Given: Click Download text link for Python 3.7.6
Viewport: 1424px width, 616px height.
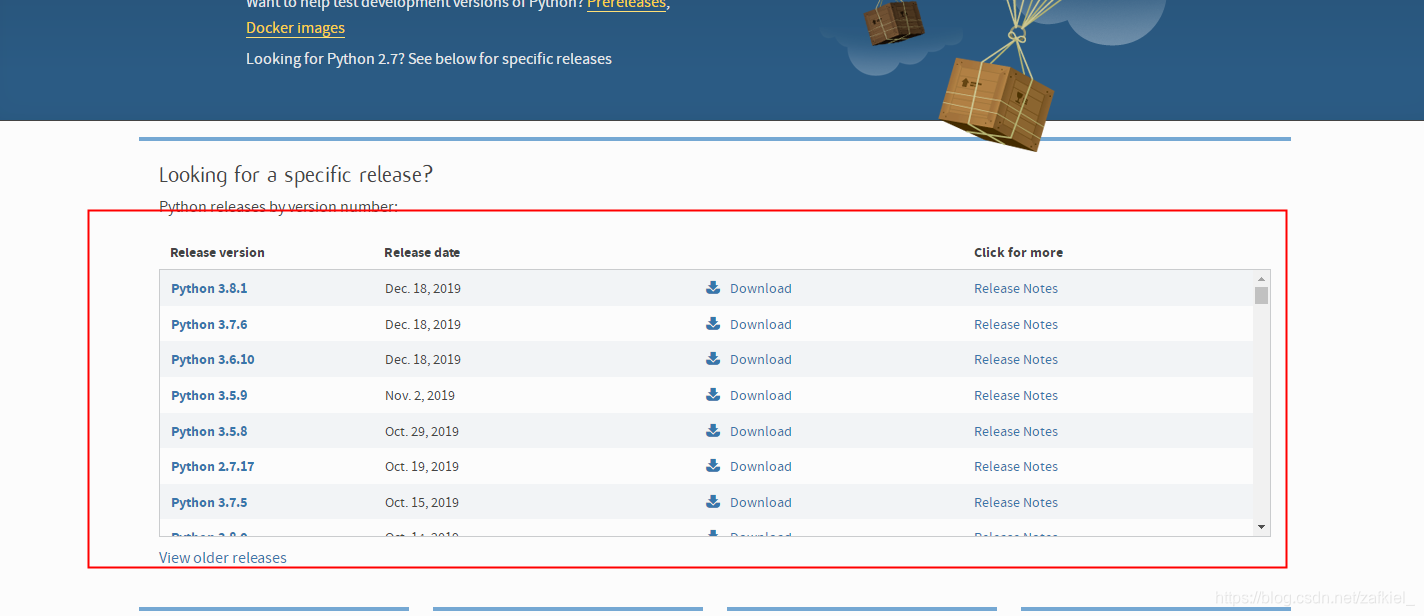Looking at the screenshot, I should click(760, 324).
